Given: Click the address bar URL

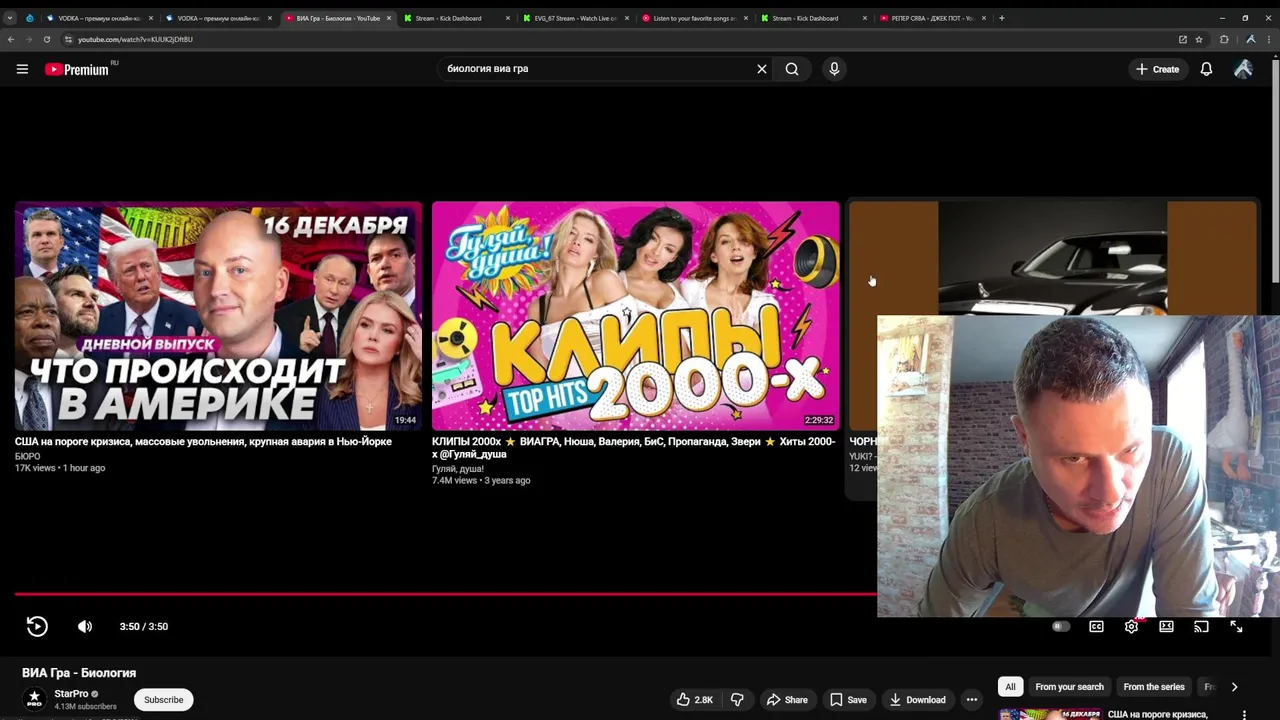Looking at the screenshot, I should (x=136, y=39).
